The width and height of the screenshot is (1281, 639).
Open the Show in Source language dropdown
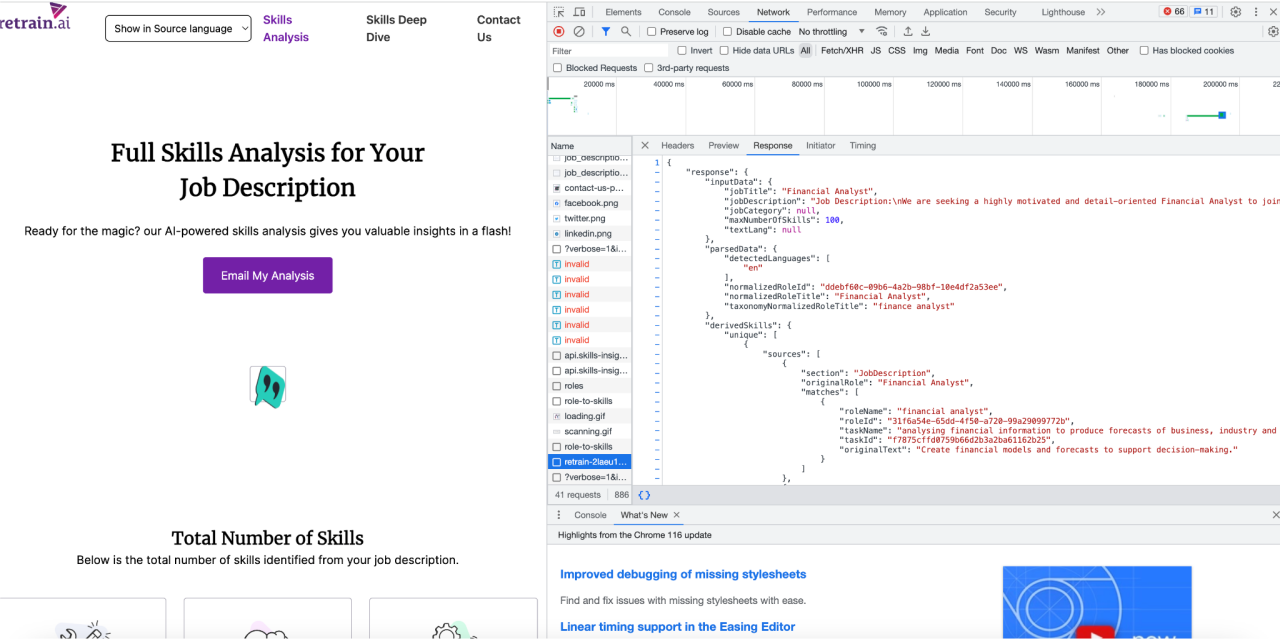(178, 29)
